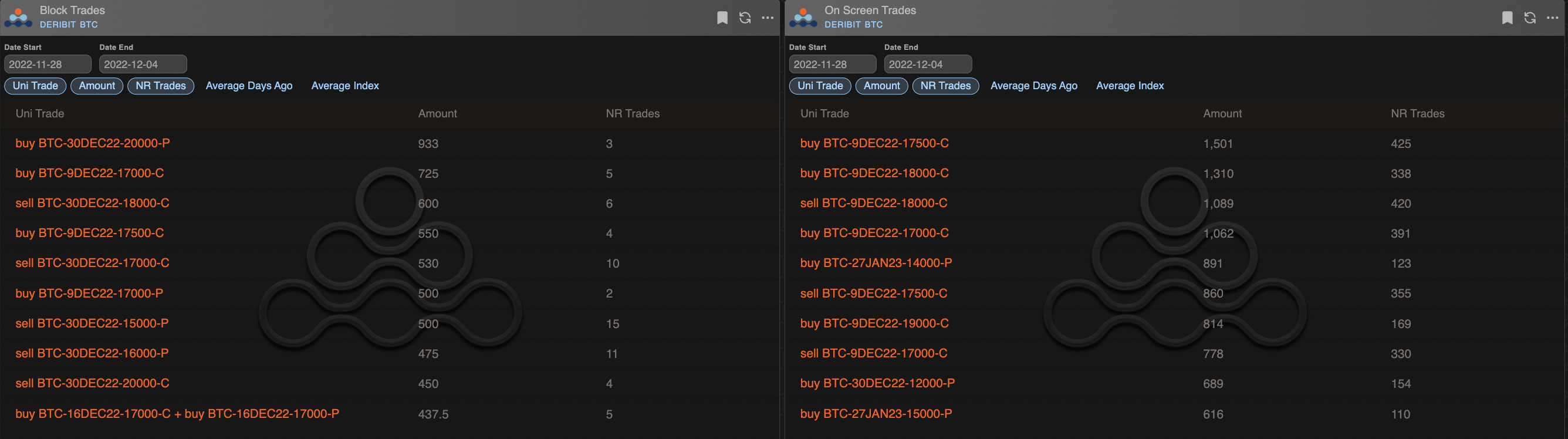Sort Block Trades by NR Trades header
1568x439 pixels.
pos(633,113)
